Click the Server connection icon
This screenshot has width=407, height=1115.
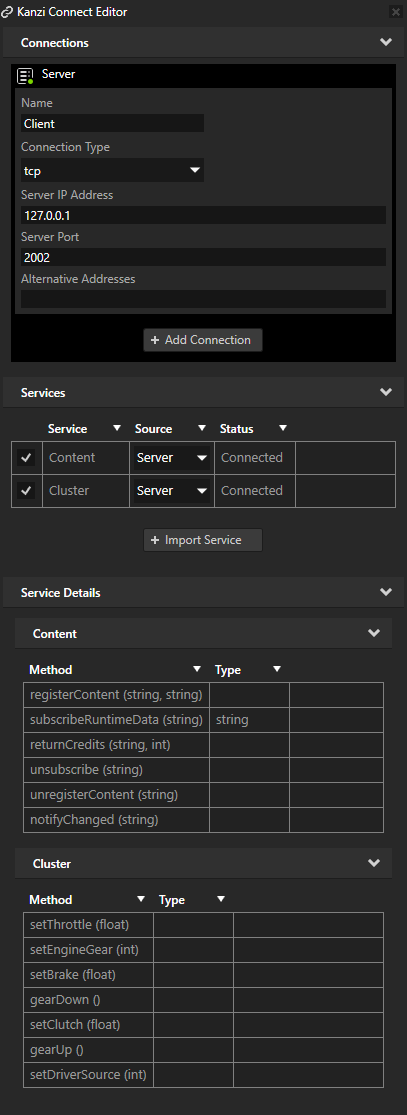[x=26, y=75]
